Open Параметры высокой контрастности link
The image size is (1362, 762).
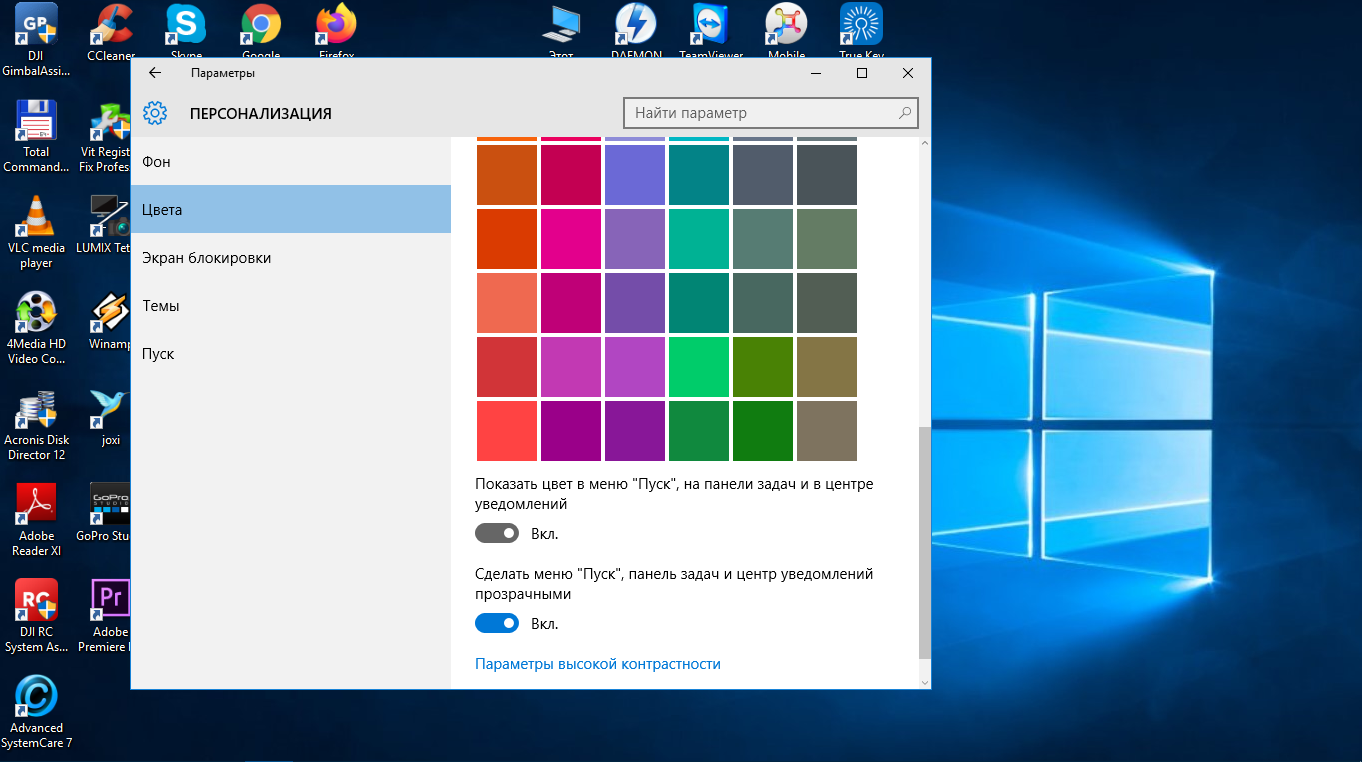[597, 664]
